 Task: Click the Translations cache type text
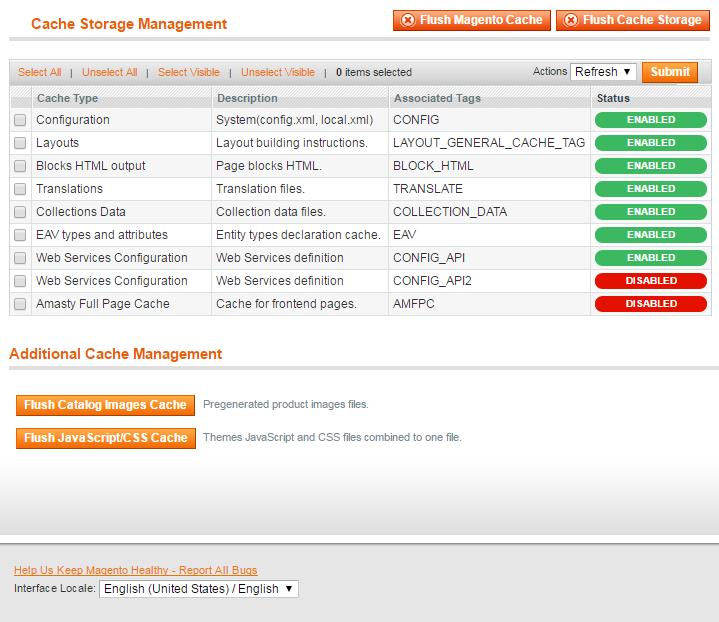69,189
